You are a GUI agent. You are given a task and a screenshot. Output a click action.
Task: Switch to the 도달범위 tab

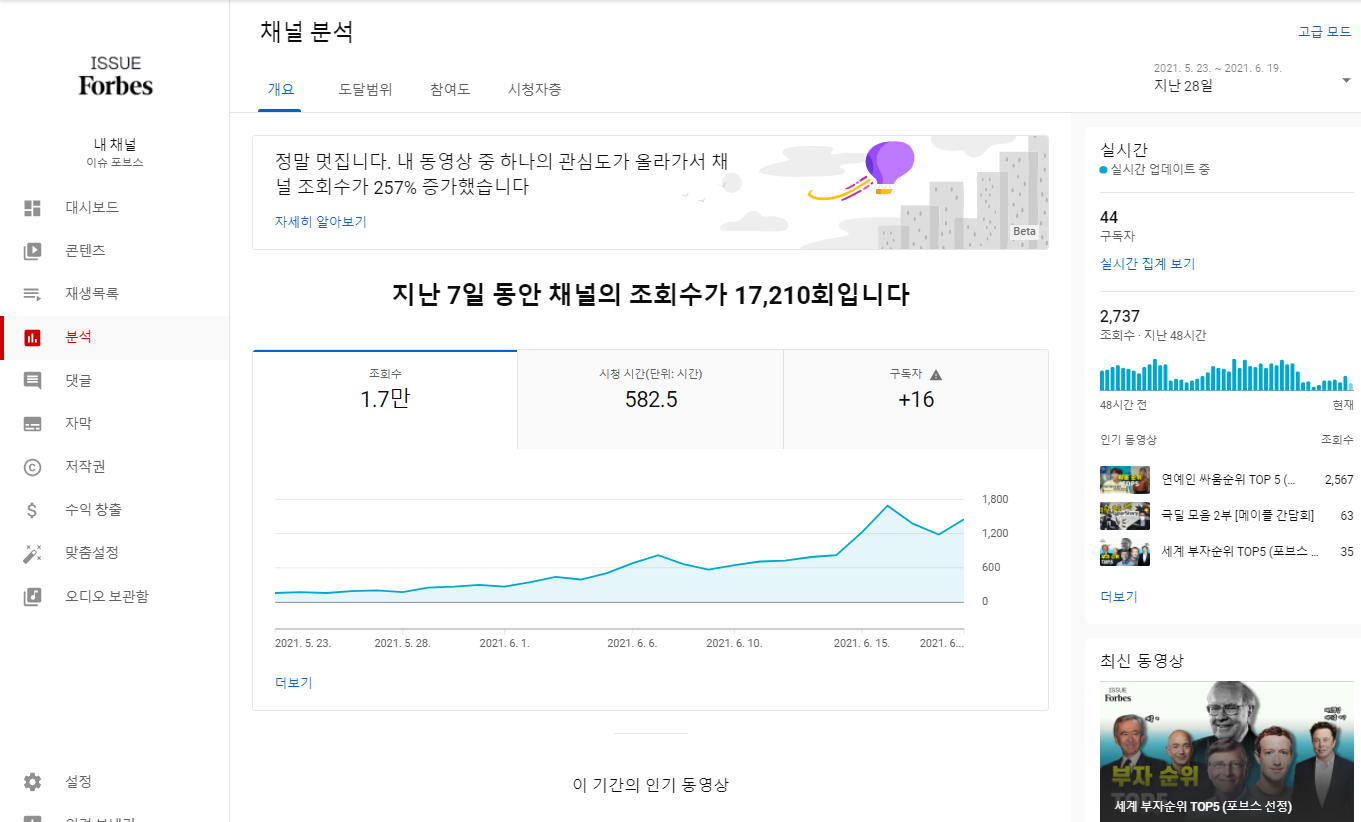[x=364, y=89]
